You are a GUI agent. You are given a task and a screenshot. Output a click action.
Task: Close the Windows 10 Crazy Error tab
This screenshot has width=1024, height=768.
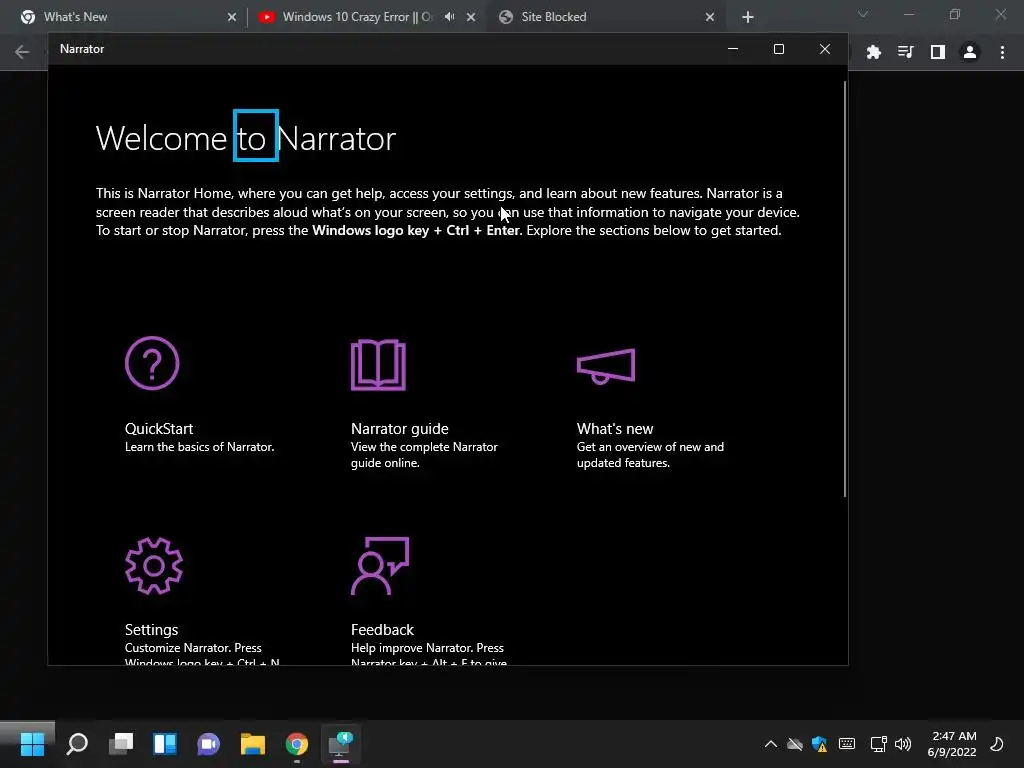[x=471, y=17]
